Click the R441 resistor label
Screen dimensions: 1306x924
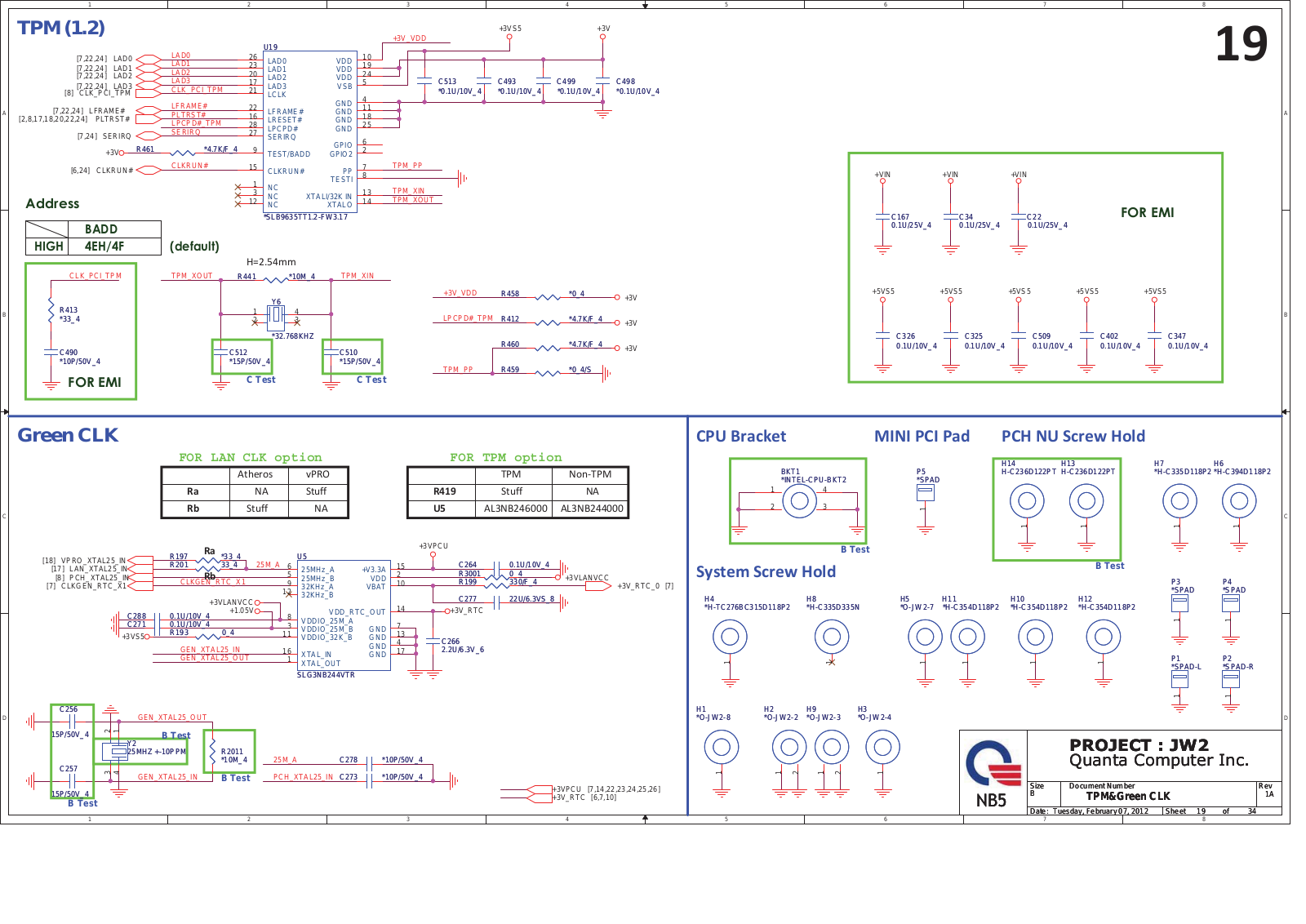tap(247, 277)
